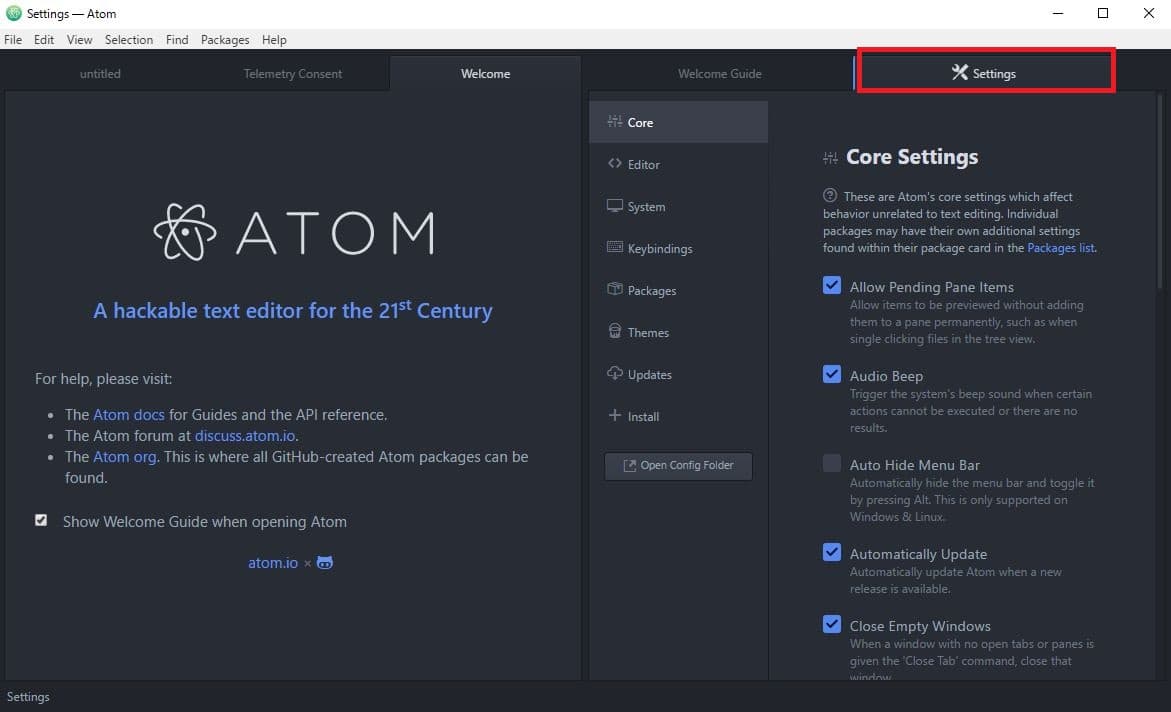Click the System monitor icon
The width and height of the screenshot is (1171, 712).
[614, 206]
